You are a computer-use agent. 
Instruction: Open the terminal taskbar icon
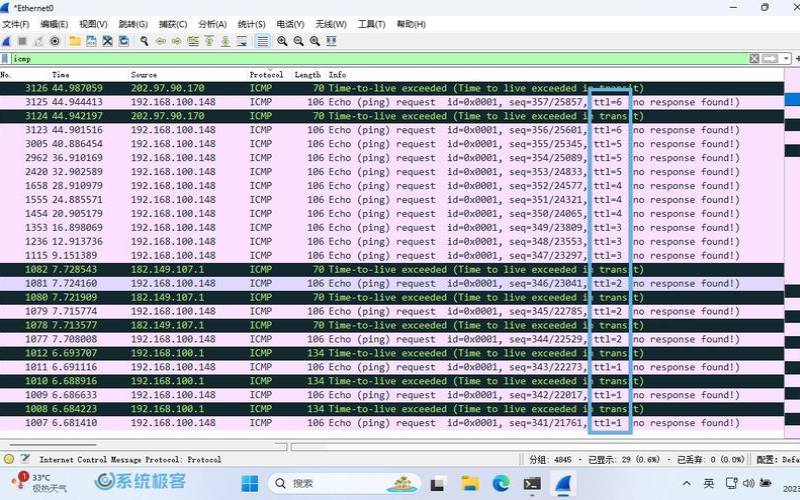point(532,483)
